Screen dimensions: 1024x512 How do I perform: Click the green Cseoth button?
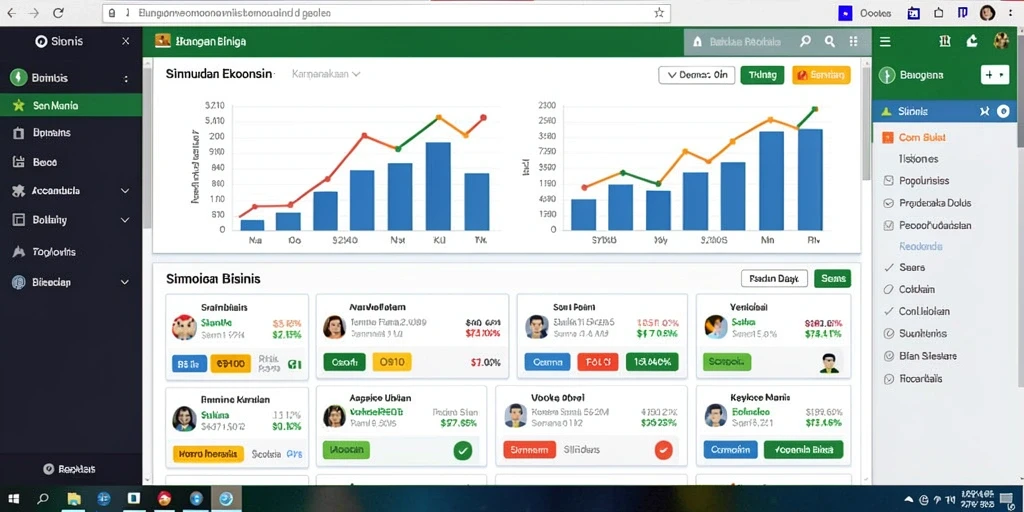(x=344, y=362)
